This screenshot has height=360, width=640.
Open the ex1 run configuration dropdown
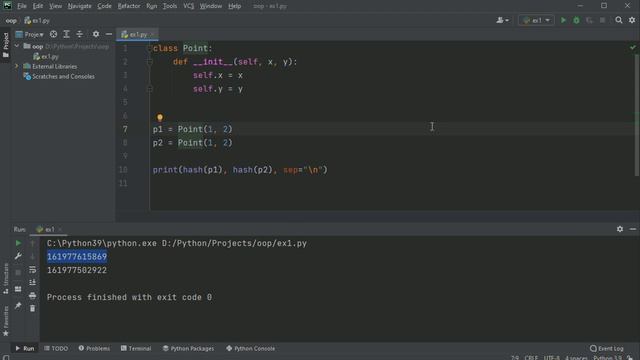[536, 20]
